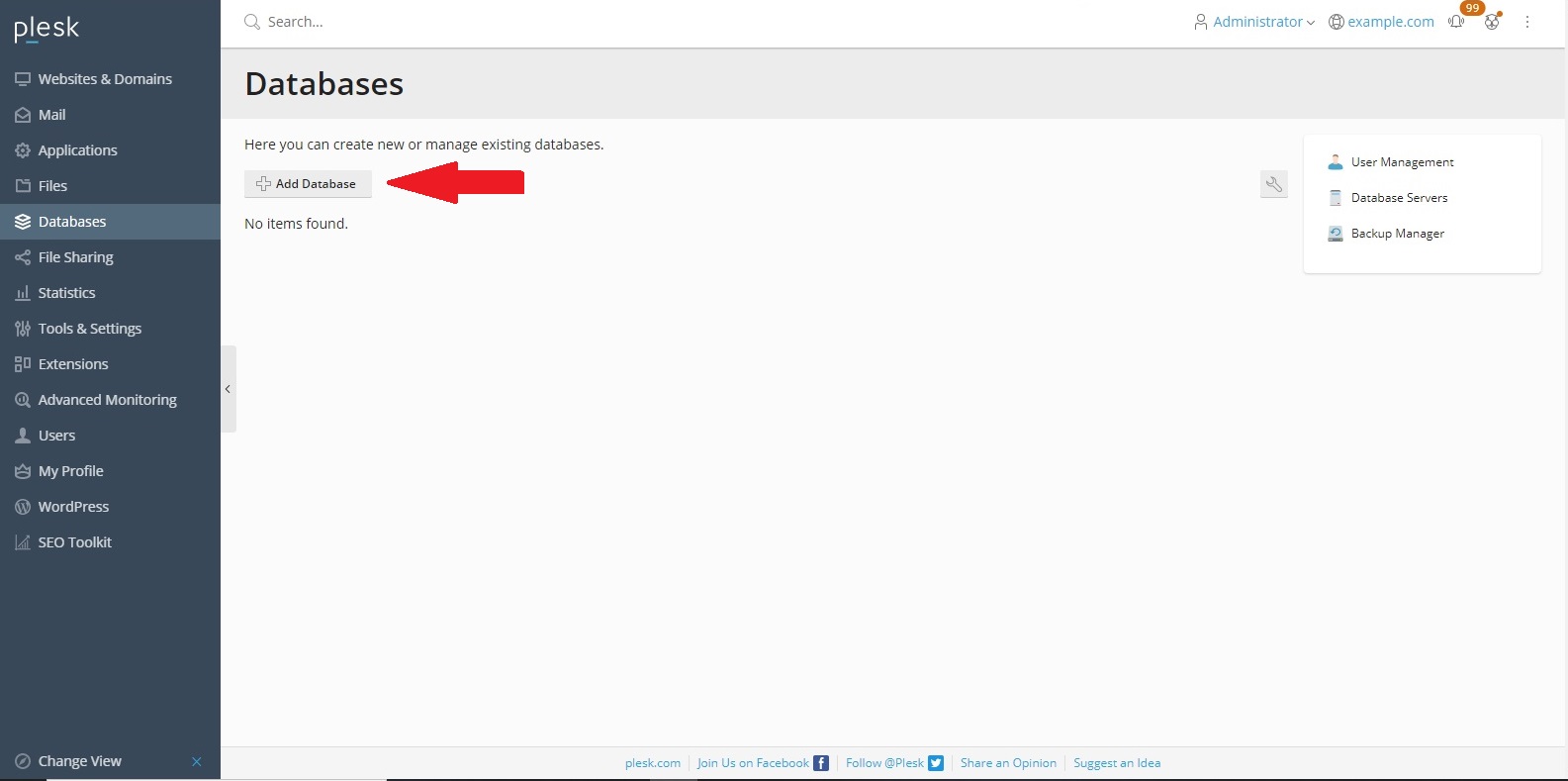Click the notifications bell icon
The image size is (1568, 781).
(1456, 22)
